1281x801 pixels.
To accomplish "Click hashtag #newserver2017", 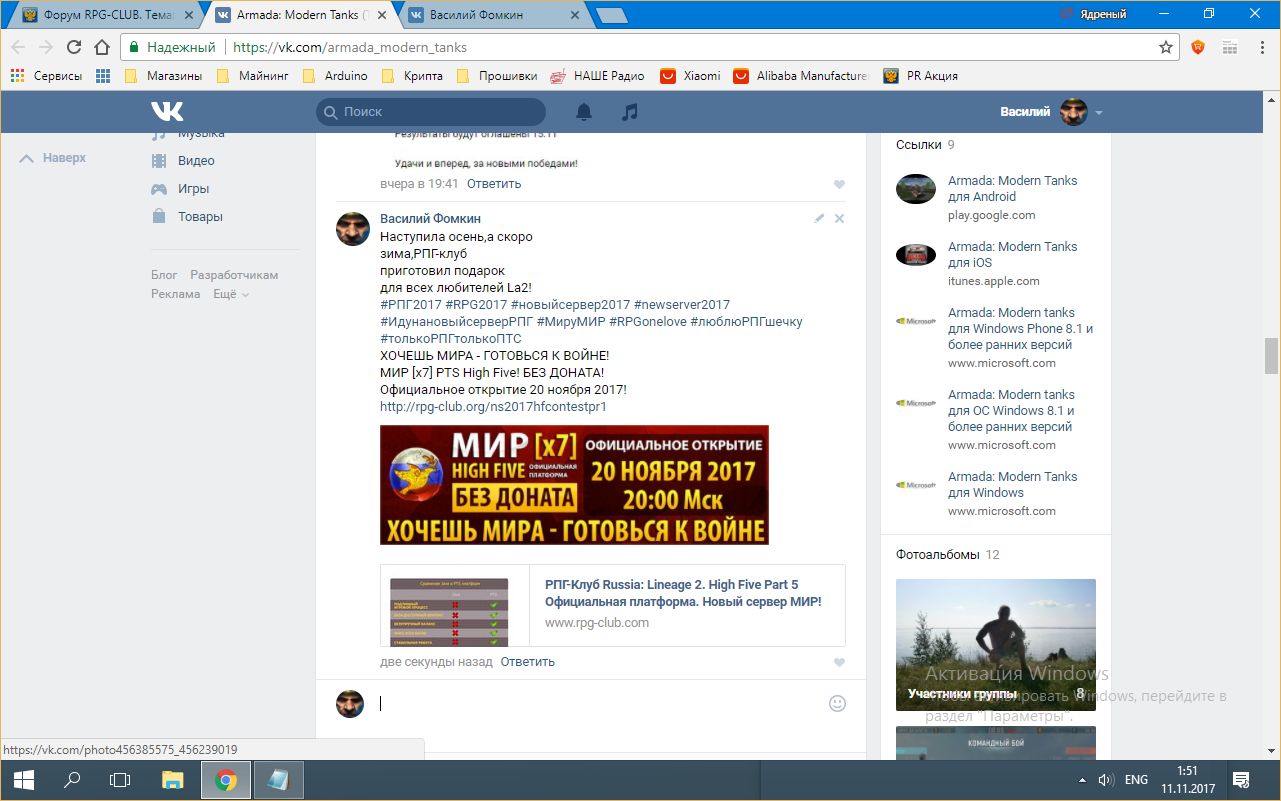I will (682, 305).
